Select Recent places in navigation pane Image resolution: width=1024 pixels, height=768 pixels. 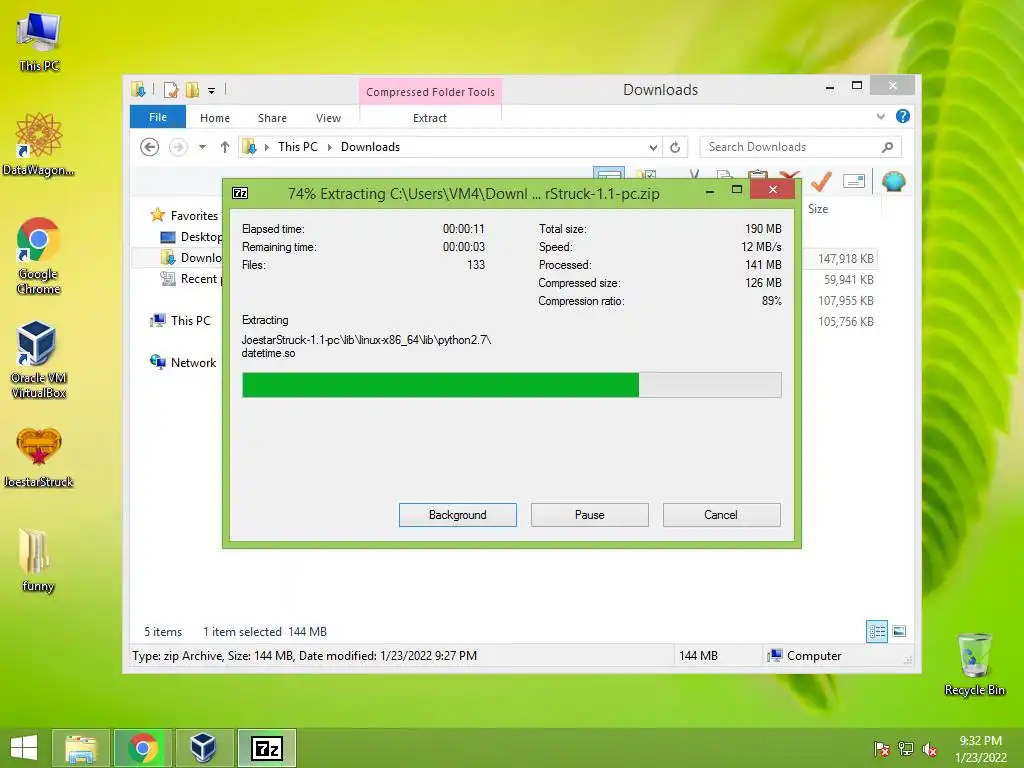point(191,279)
